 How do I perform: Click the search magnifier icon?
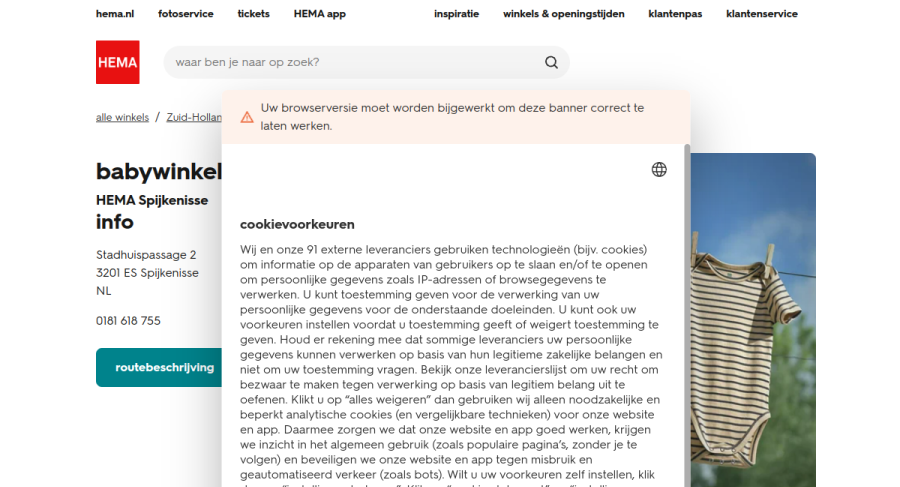[x=551, y=62]
